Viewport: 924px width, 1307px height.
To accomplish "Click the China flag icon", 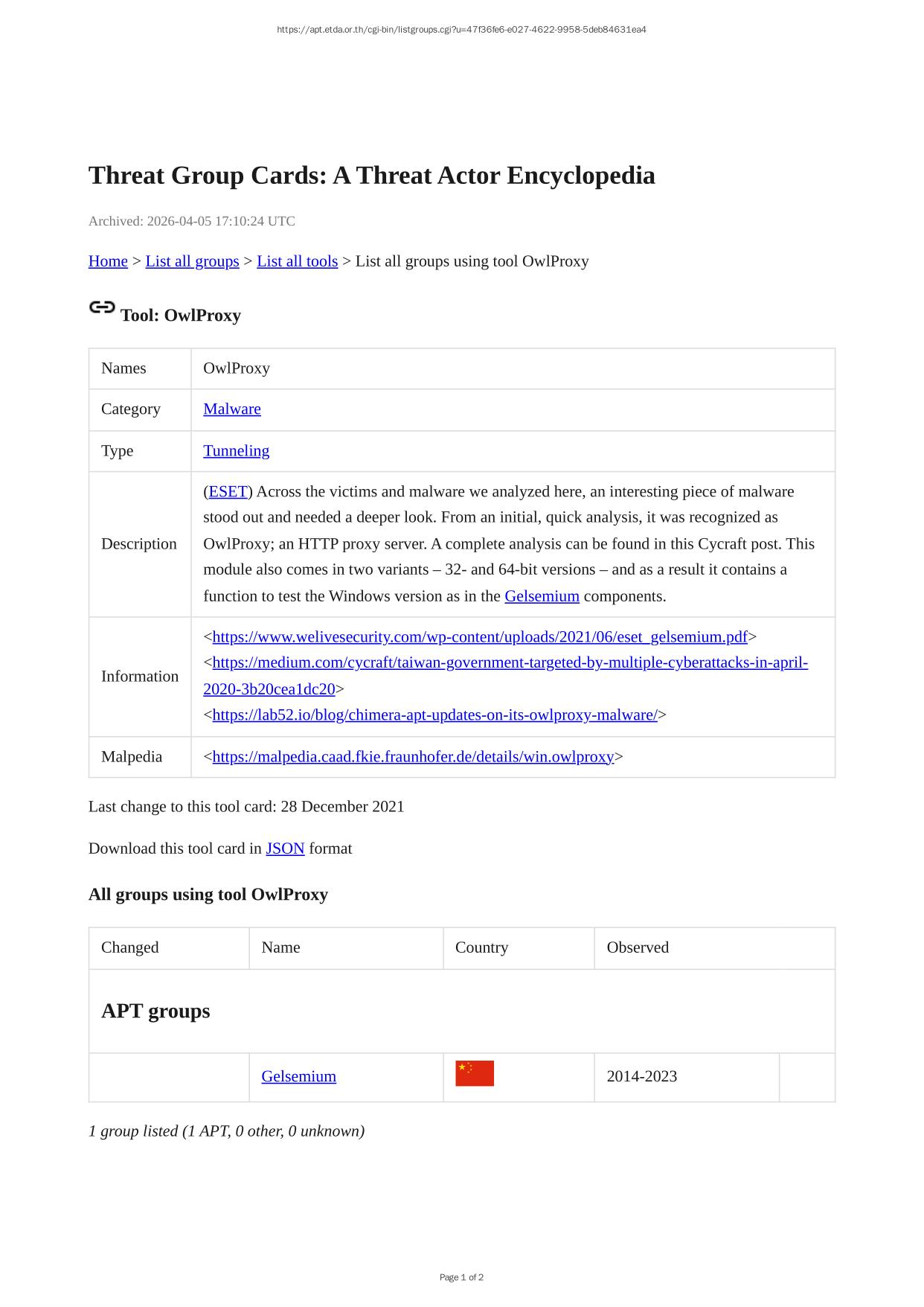I will pos(475,1073).
